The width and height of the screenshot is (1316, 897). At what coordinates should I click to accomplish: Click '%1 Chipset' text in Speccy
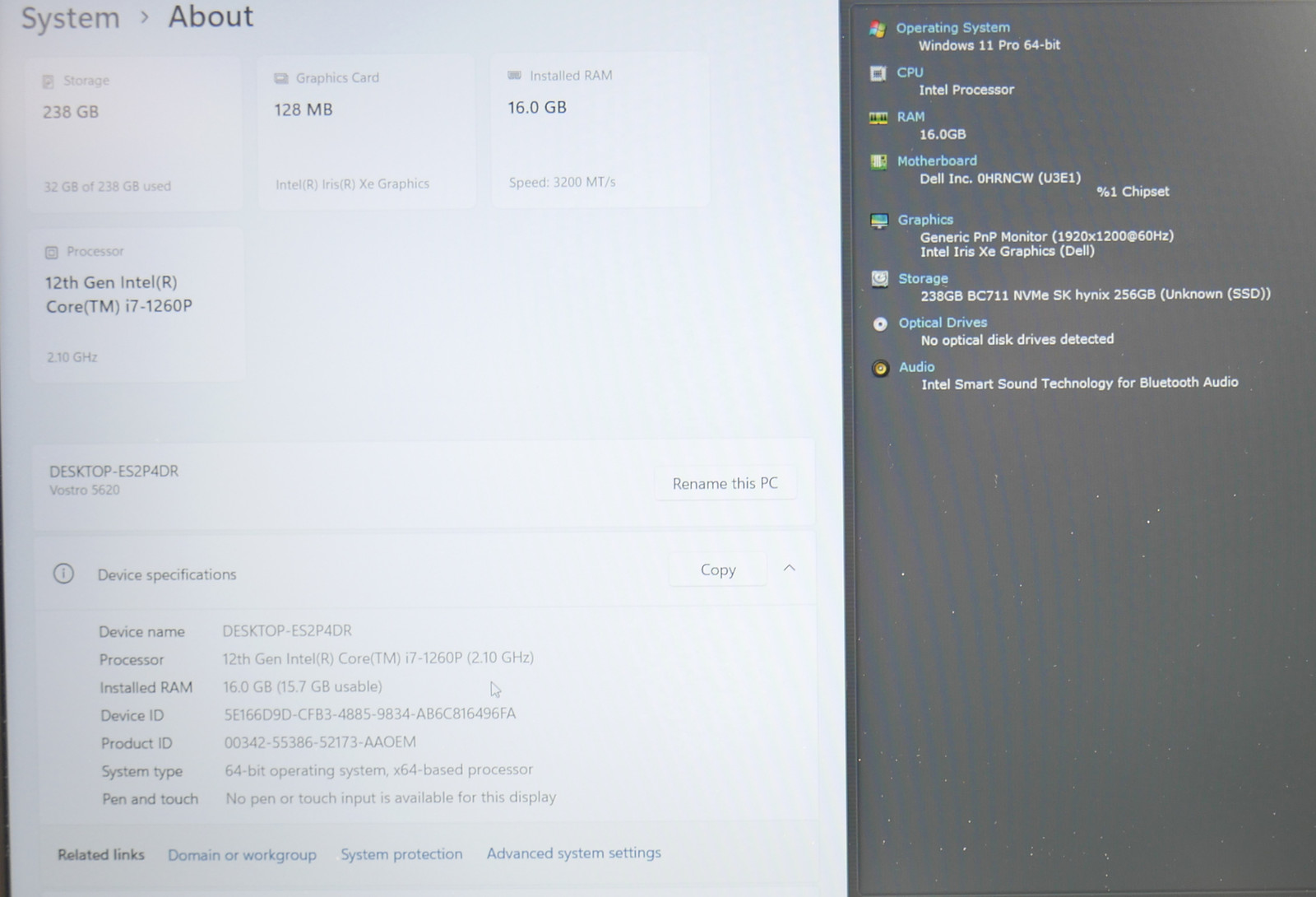coord(1133,192)
